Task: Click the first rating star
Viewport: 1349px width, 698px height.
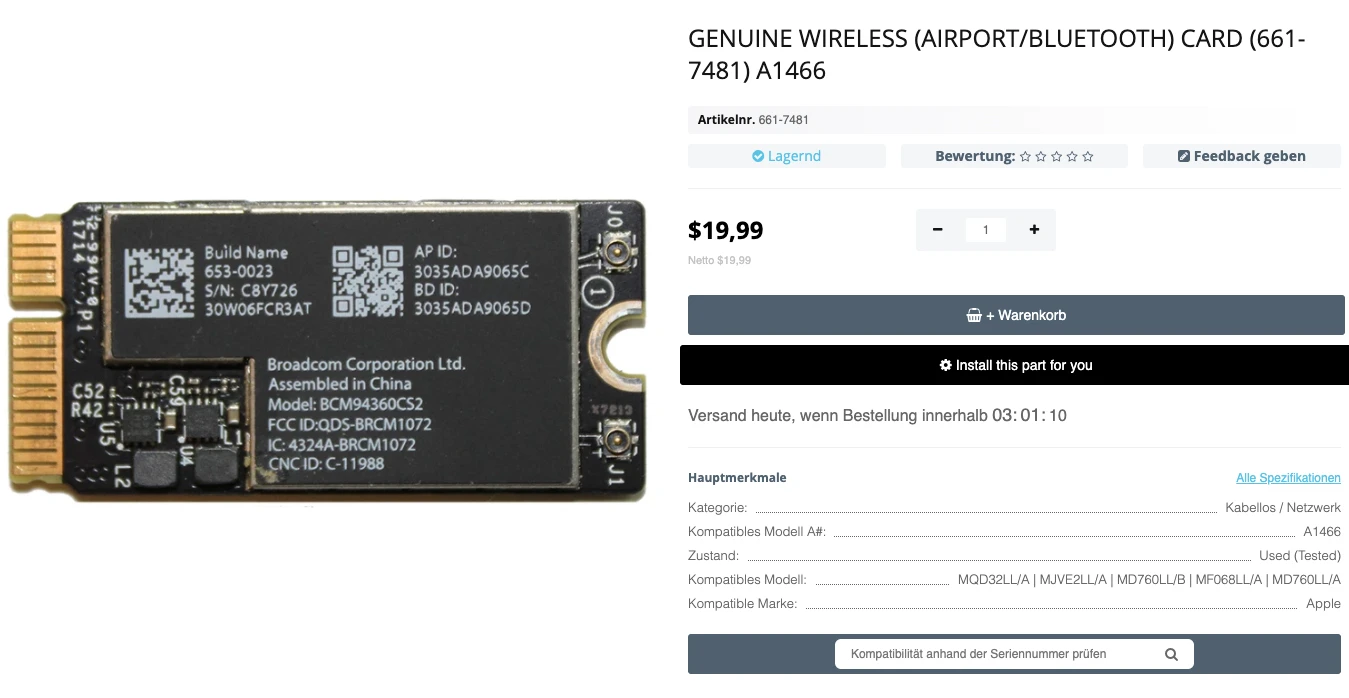Action: click(x=1025, y=157)
